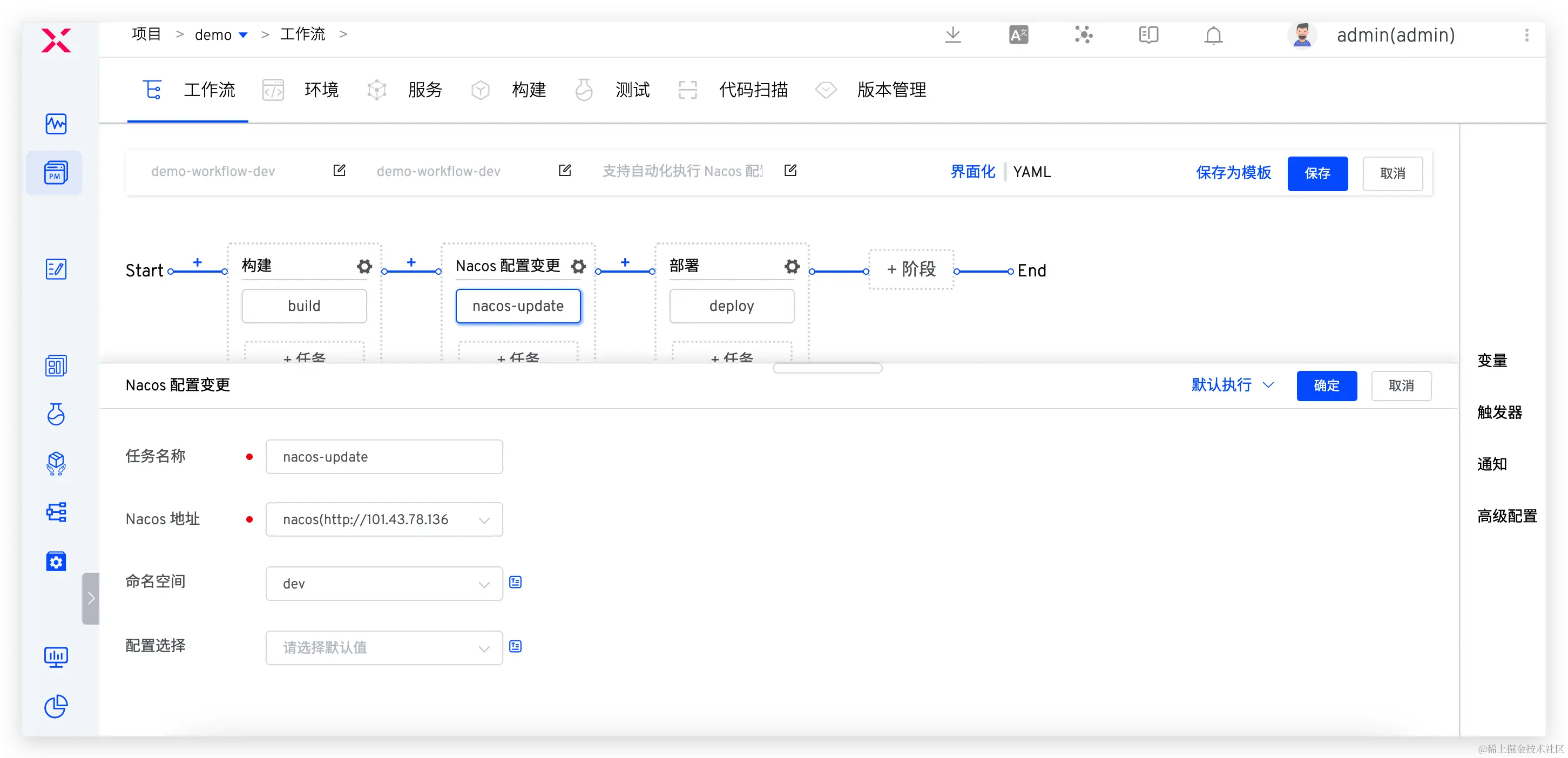Switch to YAML view mode
Image resolution: width=1568 pixels, height=758 pixels.
click(x=1032, y=172)
